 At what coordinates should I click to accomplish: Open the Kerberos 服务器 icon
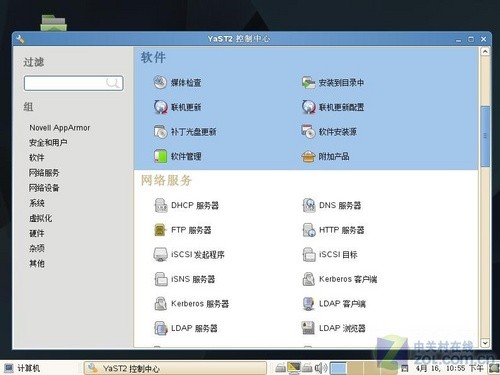coord(161,304)
